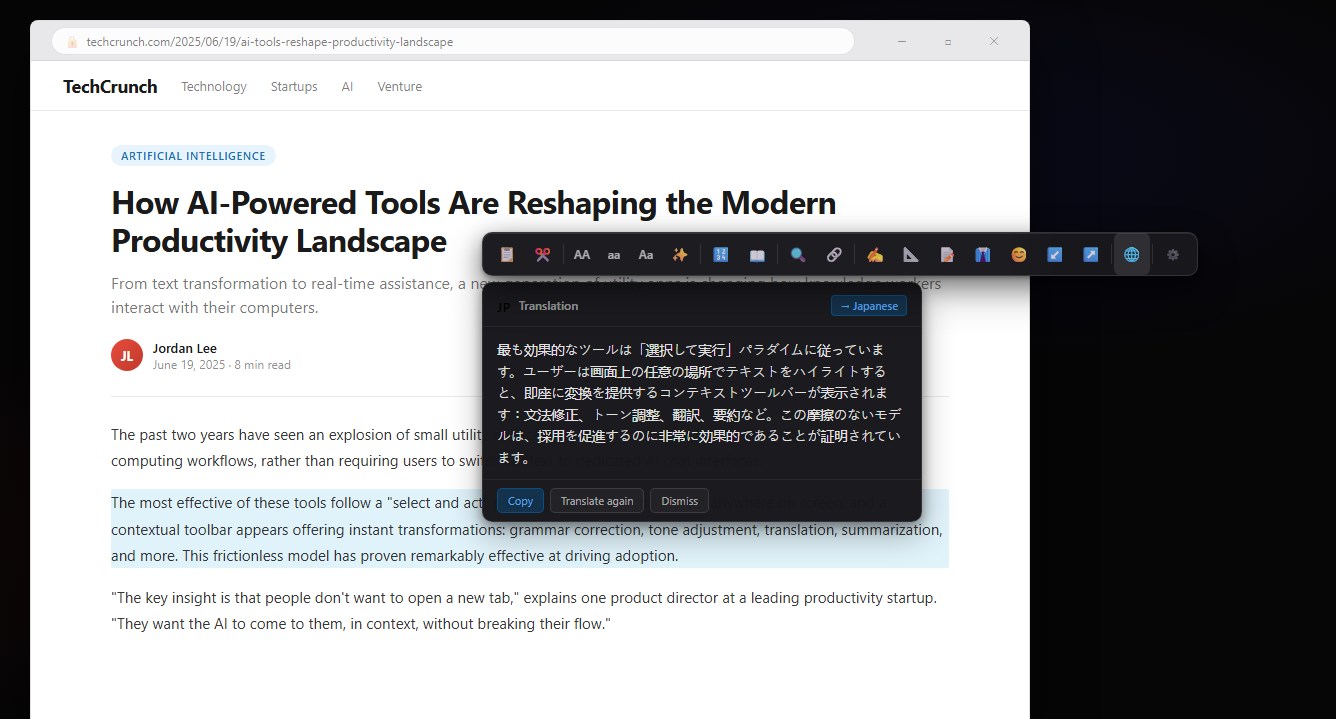Click the memo with pencil icon
This screenshot has width=1336, height=719.
tap(947, 255)
